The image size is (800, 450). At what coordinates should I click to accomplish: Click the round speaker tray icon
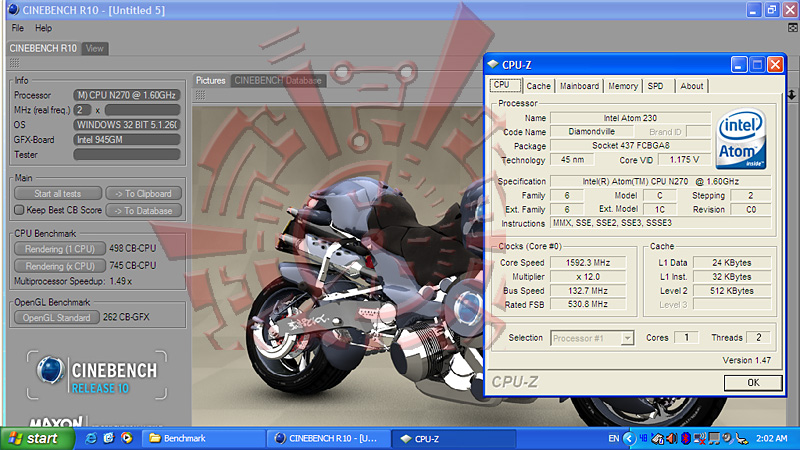coord(728,438)
